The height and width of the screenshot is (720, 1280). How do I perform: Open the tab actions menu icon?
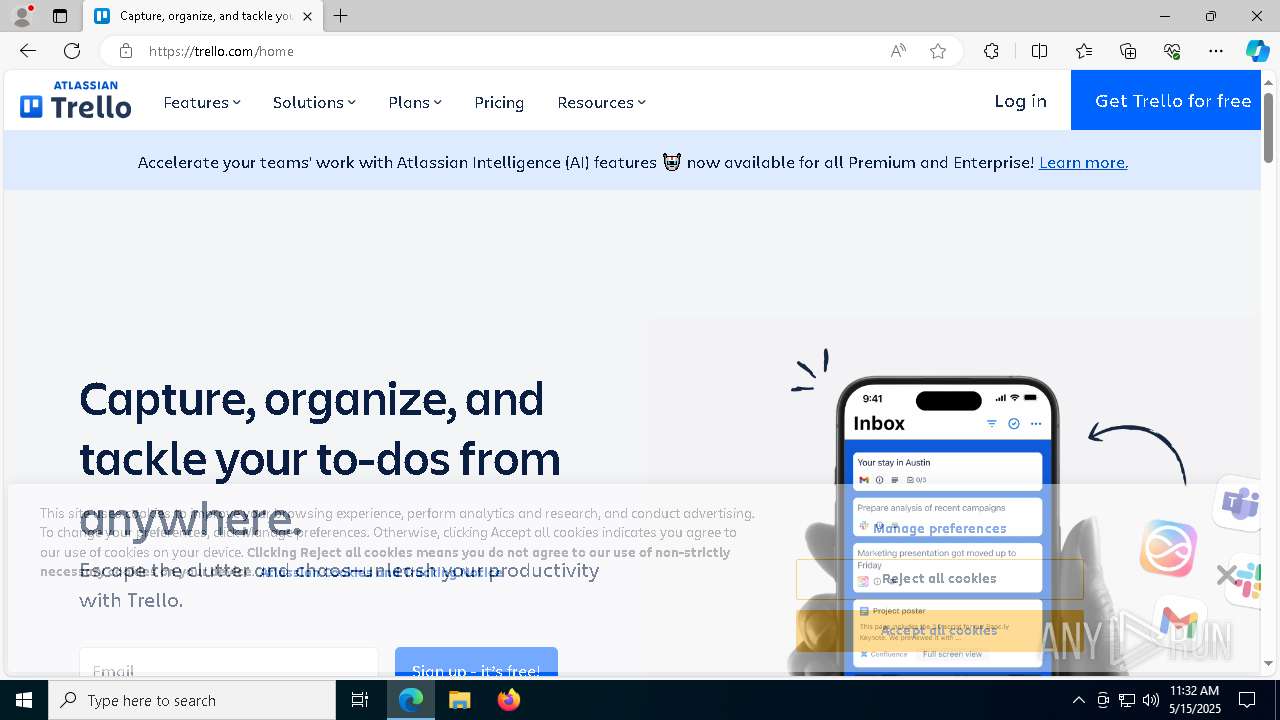(60, 16)
